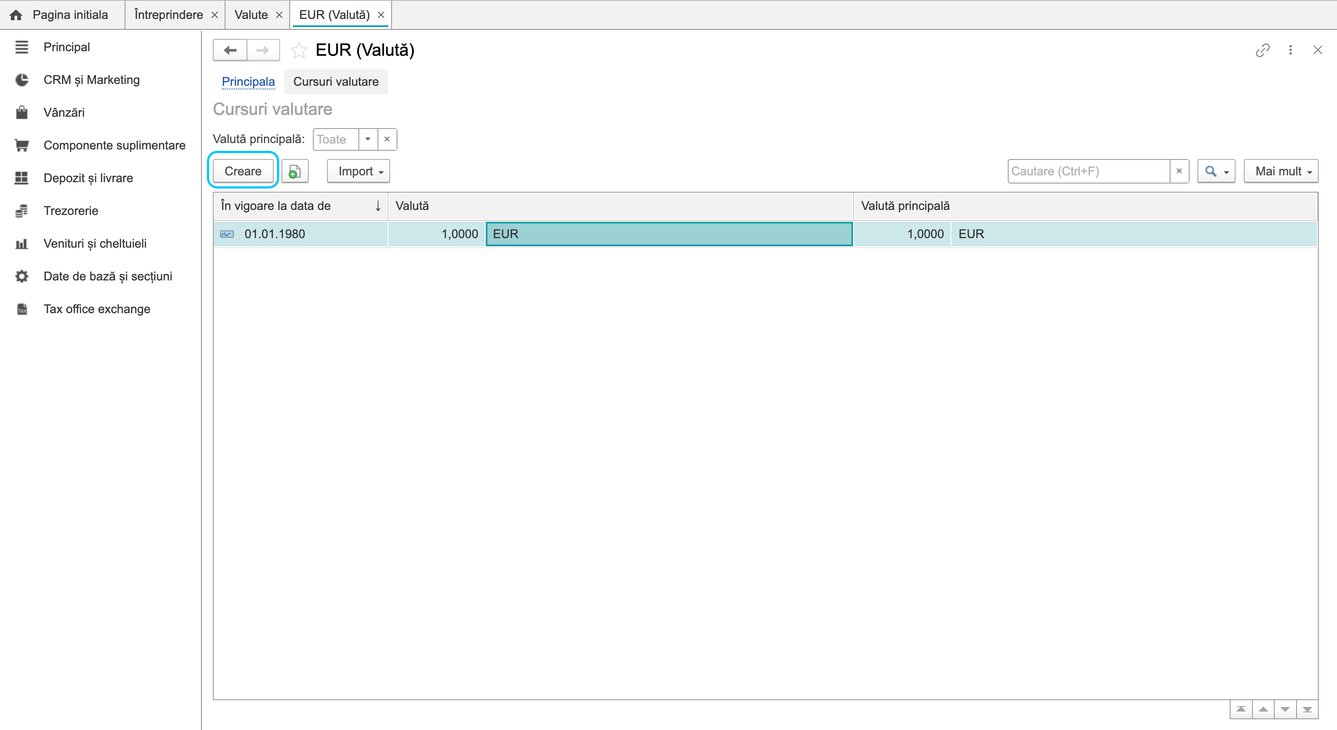Clear the search box with its X
1337x730 pixels.
click(x=1179, y=171)
